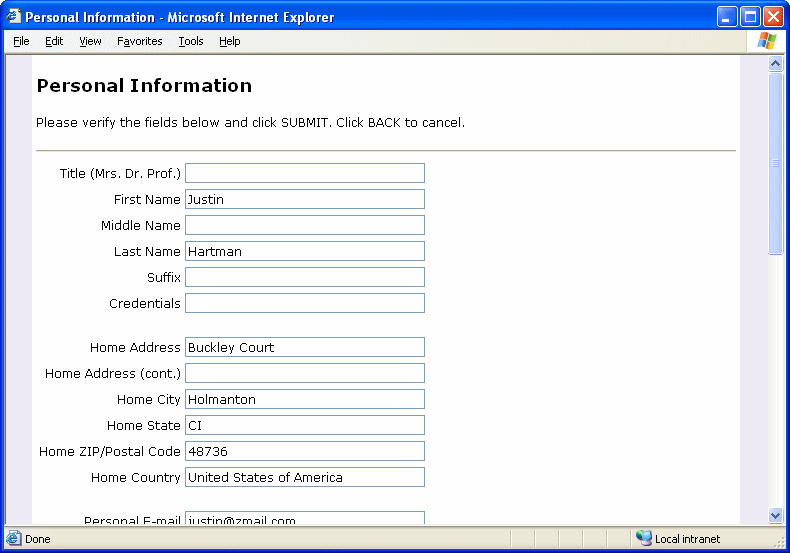
Task: Click the Home Address field with Buckley Court
Action: 304,347
